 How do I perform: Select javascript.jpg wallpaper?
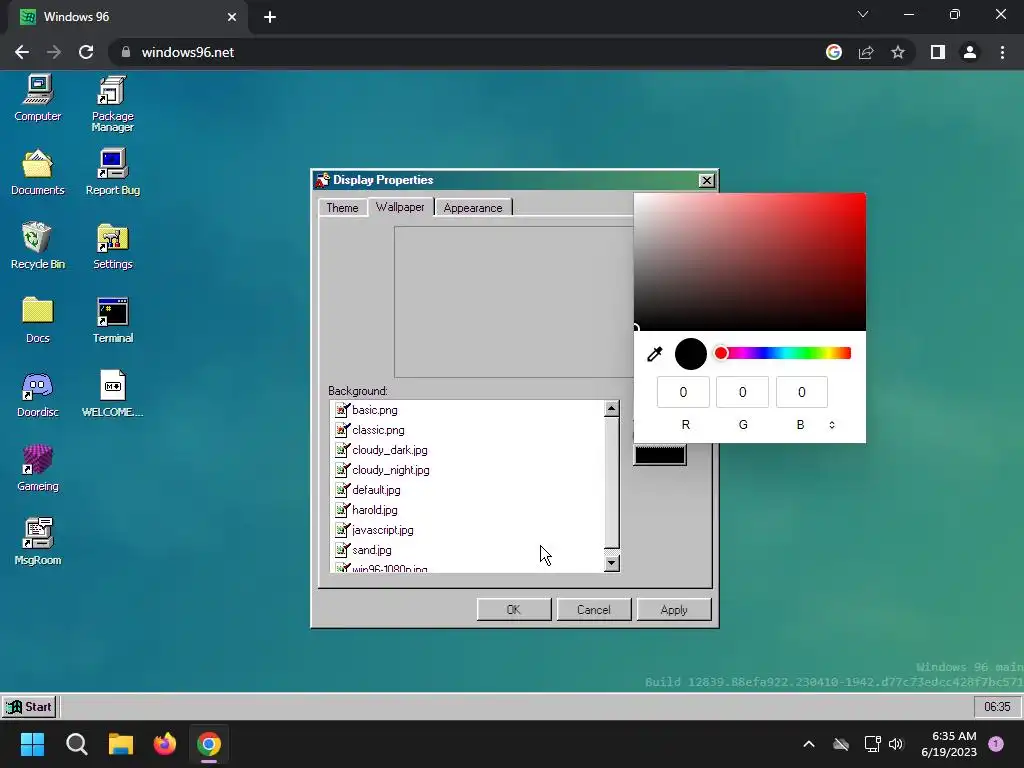click(468, 530)
